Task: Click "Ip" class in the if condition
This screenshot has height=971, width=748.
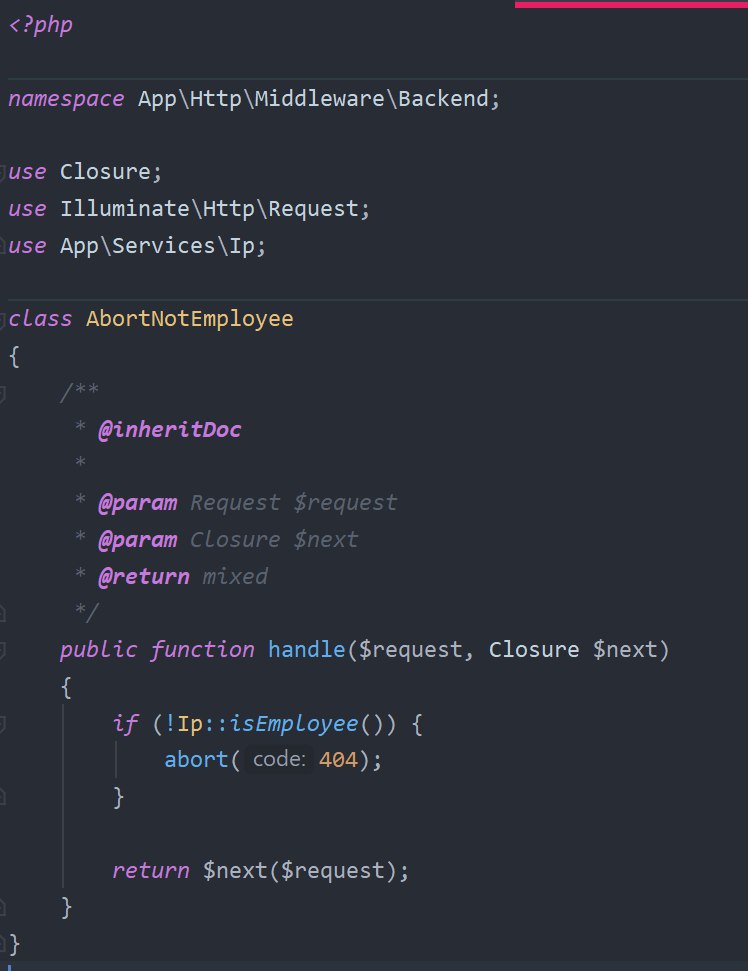Action: pos(189,724)
